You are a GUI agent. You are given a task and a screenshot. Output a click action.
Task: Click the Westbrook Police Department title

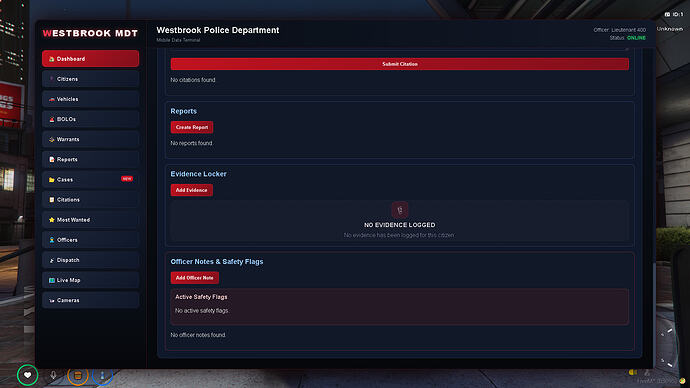pyautogui.click(x=218, y=30)
